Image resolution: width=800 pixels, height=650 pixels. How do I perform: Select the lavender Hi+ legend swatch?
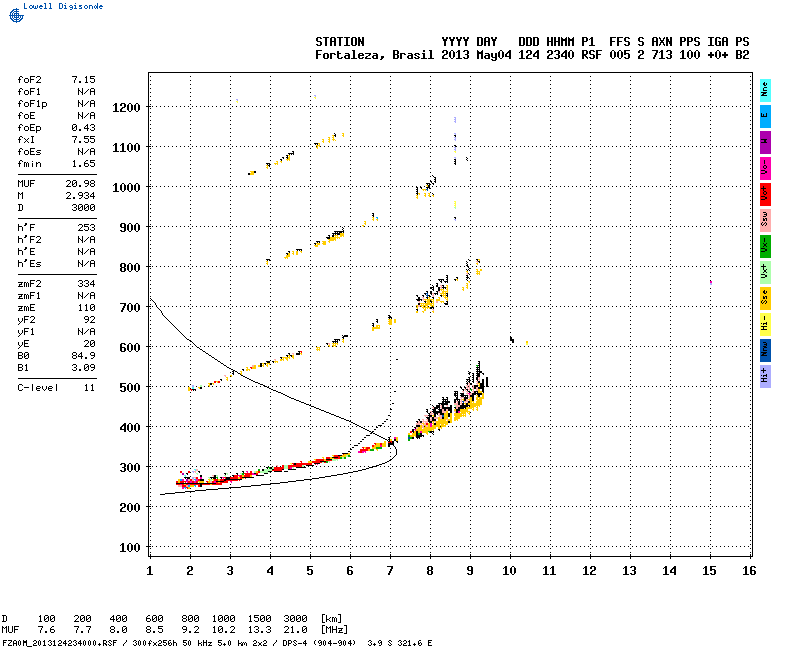pos(765,375)
